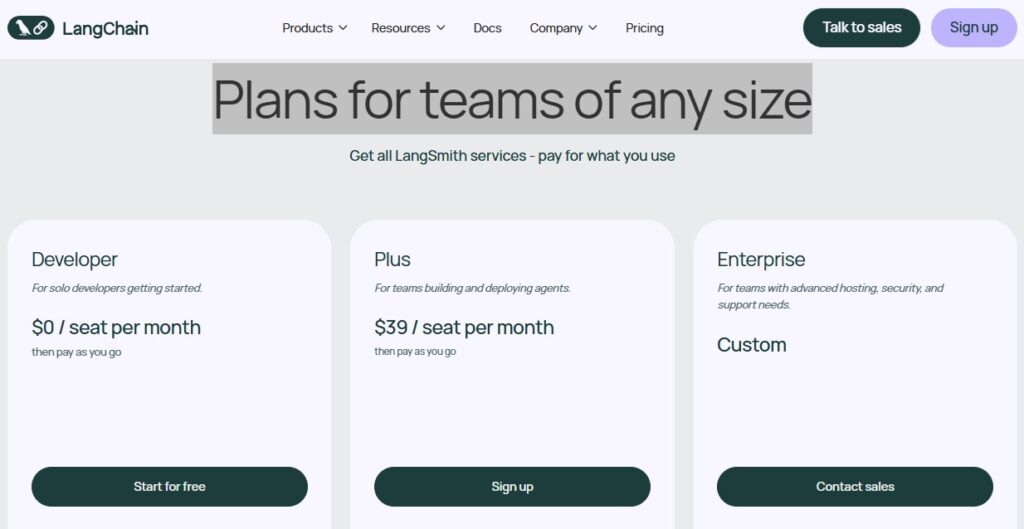Expand the Company chevron arrow
Viewport: 1024px width, 529px height.
pos(593,28)
